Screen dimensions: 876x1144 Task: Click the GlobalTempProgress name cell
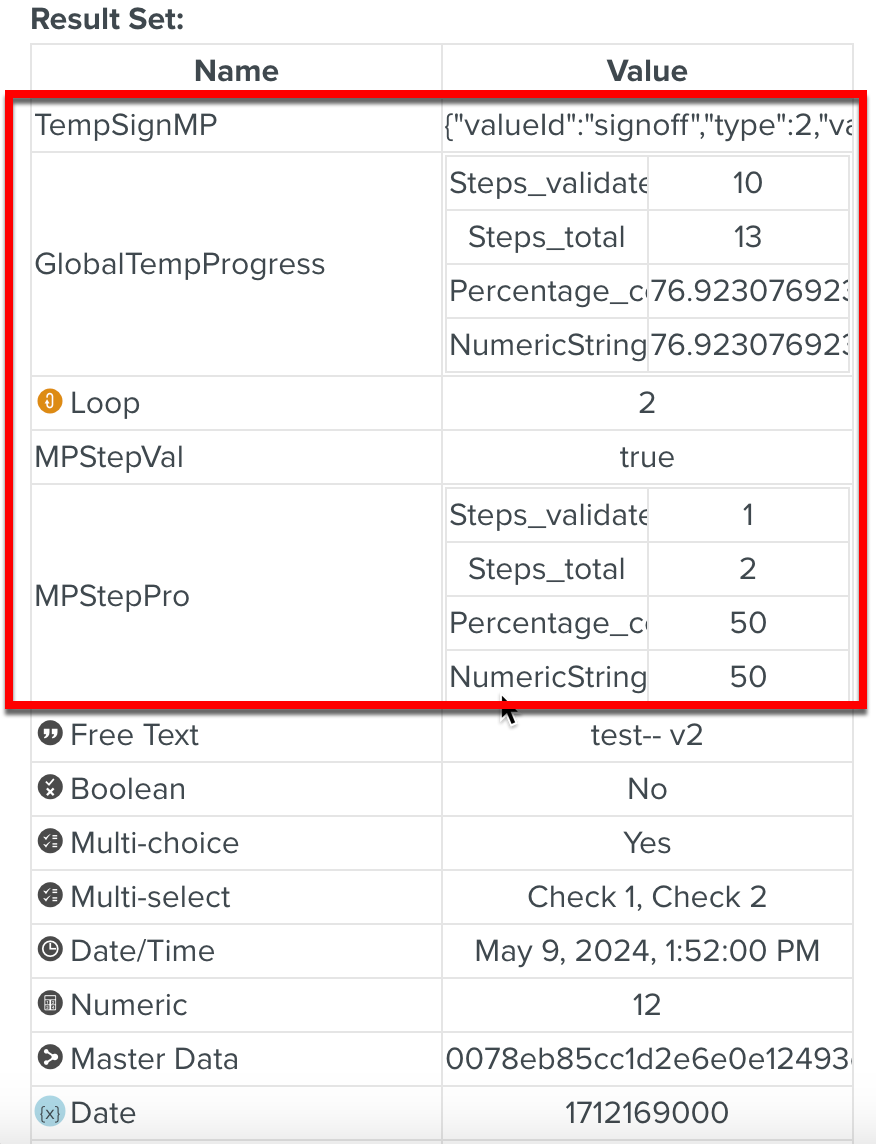[x=180, y=264]
